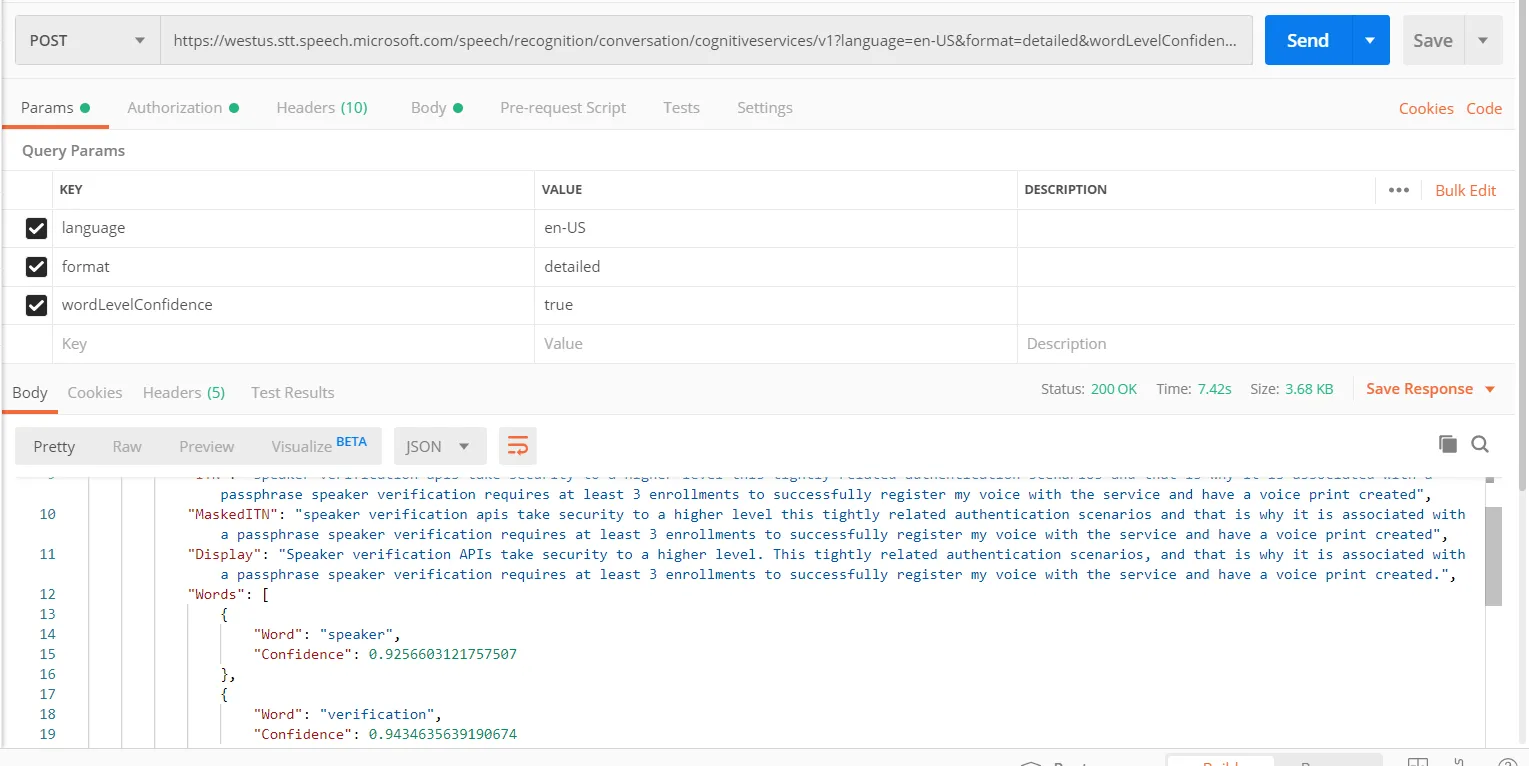The image size is (1529, 766).
Task: Open the Visualize BETA view
Action: point(319,445)
